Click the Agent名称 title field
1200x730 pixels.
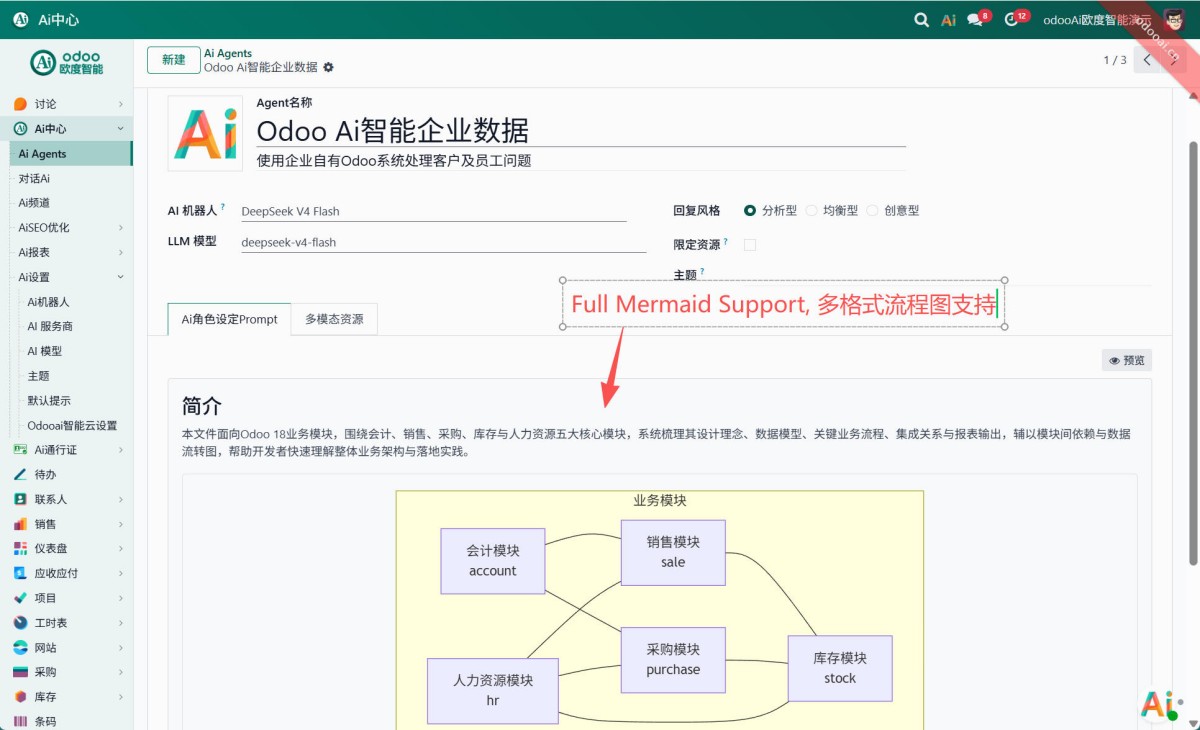[x=581, y=130]
